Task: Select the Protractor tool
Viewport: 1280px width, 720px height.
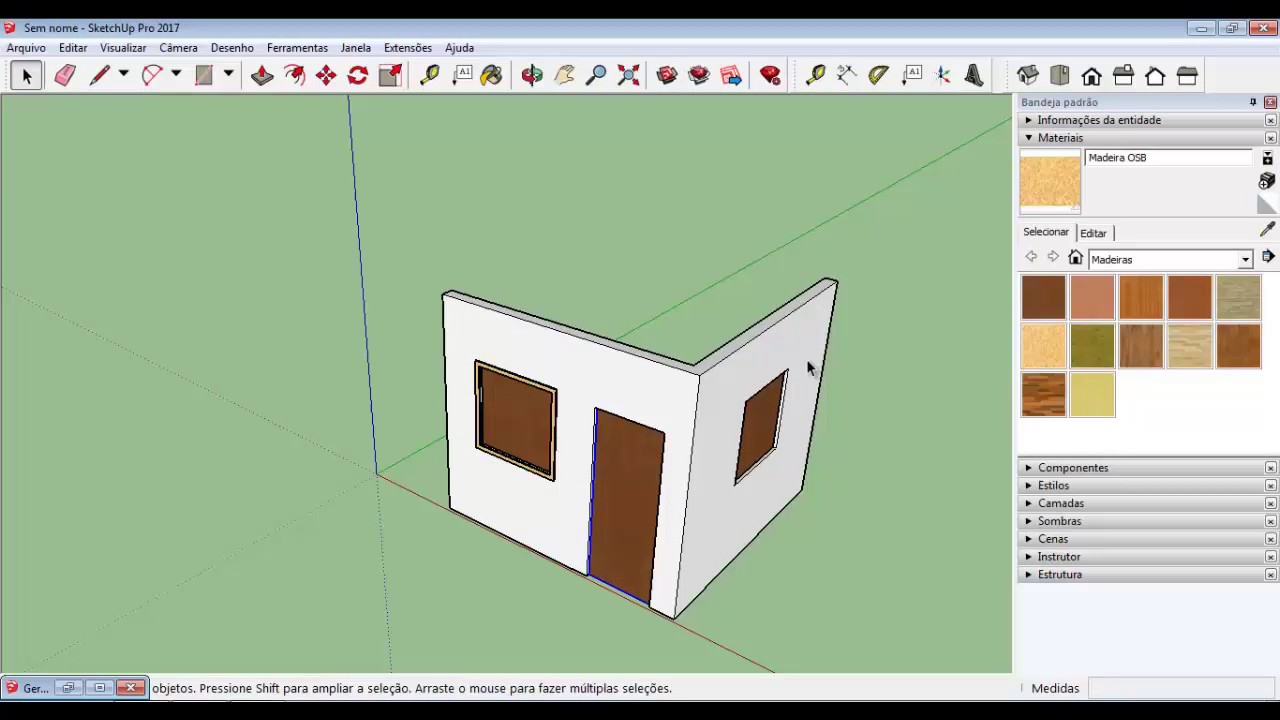Action: [879, 75]
